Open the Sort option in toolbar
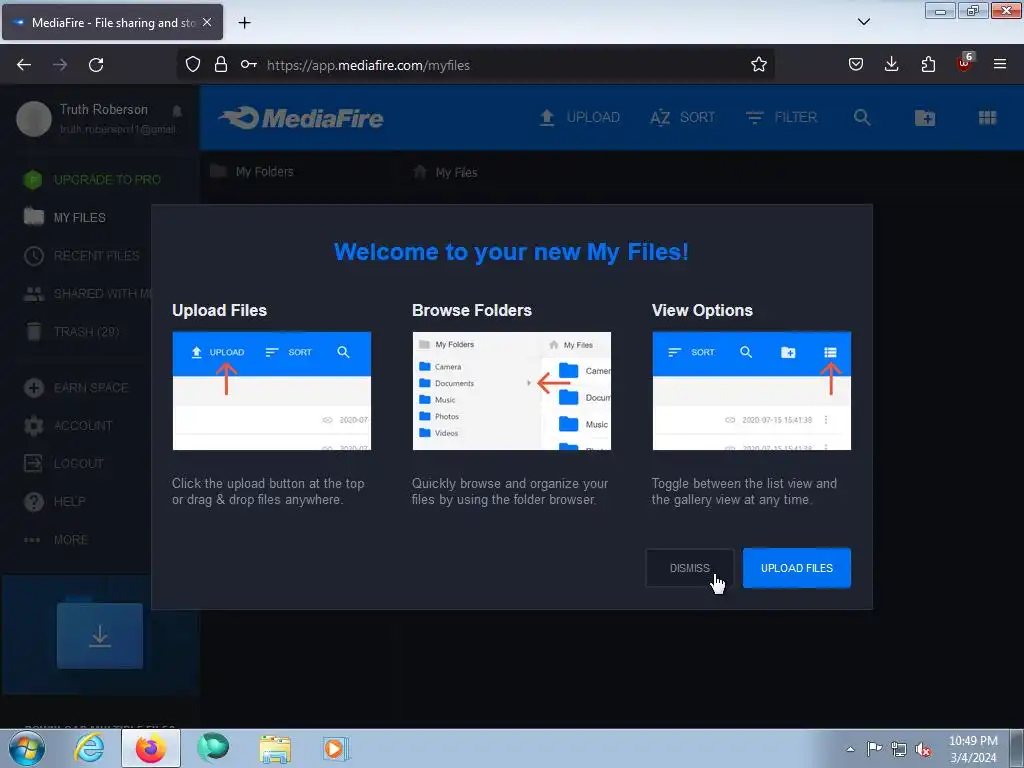The width and height of the screenshot is (1024, 768). click(x=682, y=118)
